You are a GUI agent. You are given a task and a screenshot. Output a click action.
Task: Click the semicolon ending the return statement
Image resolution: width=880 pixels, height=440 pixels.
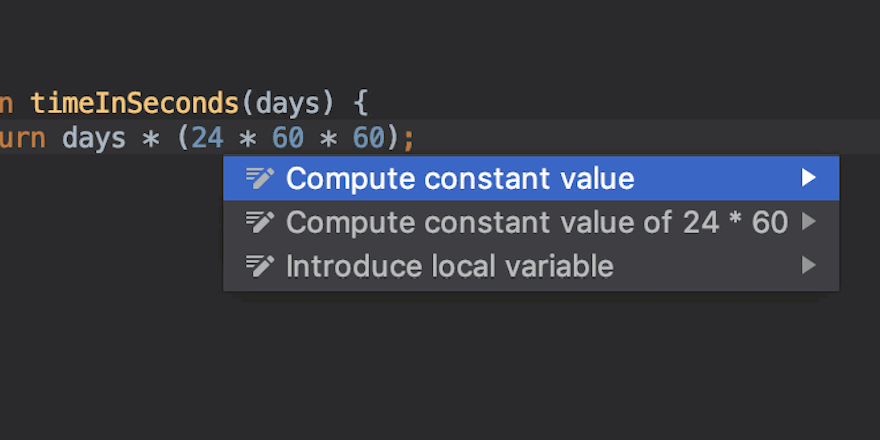(409, 137)
